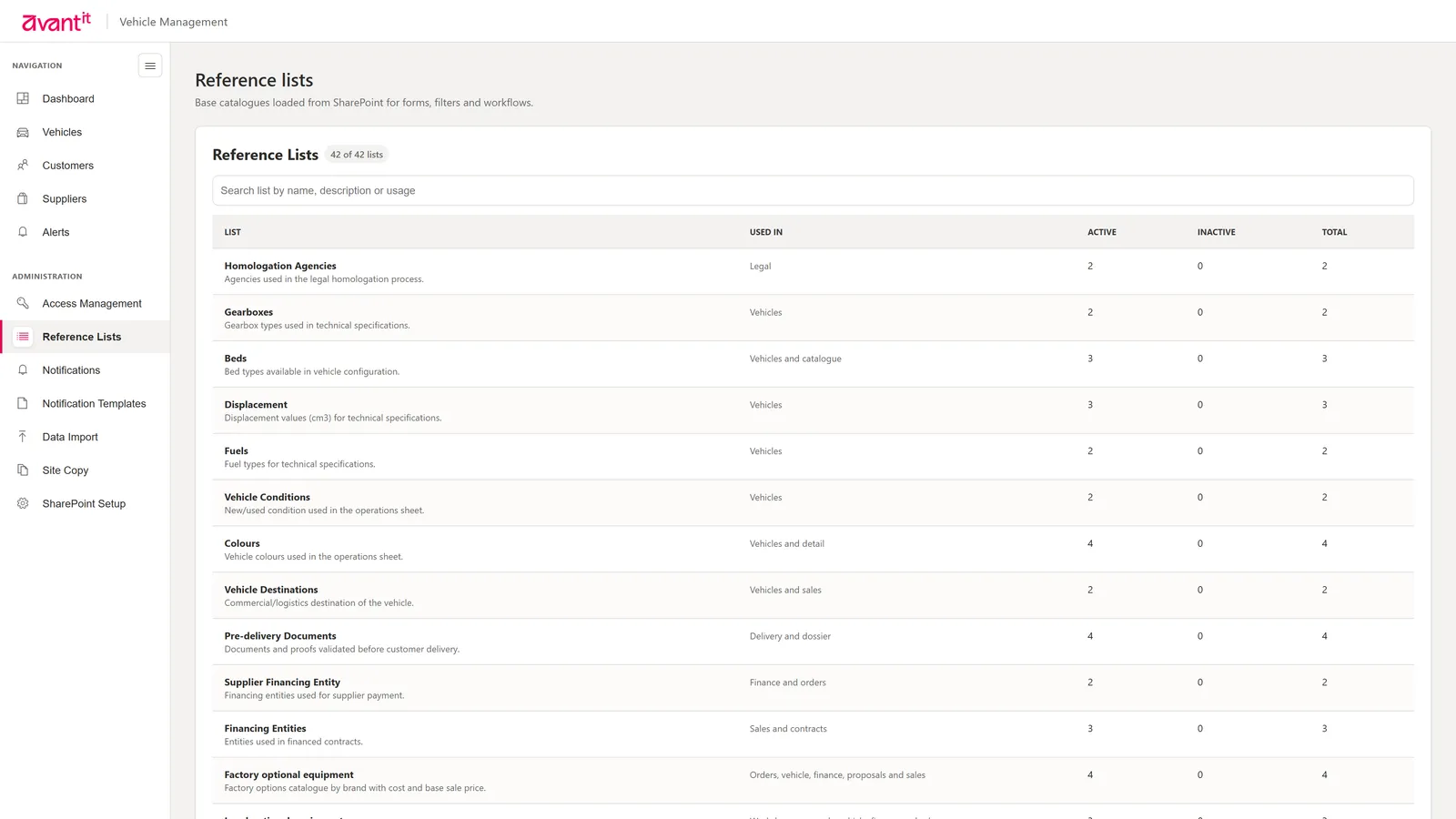Click the USED IN column header

(765, 232)
